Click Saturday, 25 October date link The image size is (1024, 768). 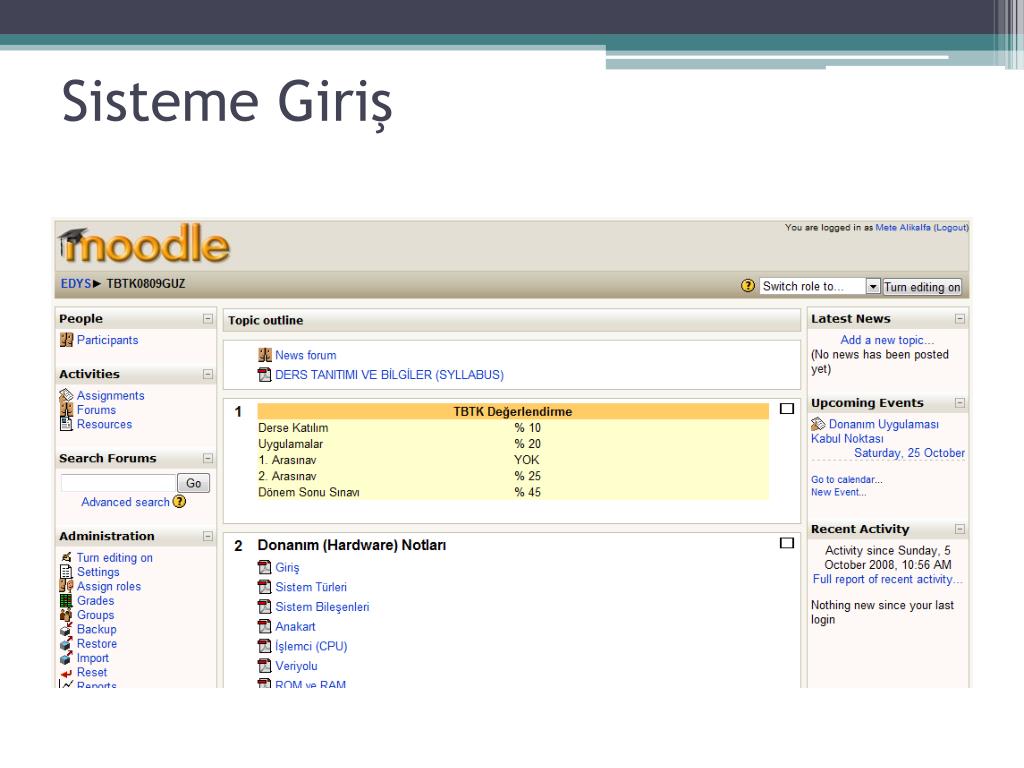click(x=909, y=453)
